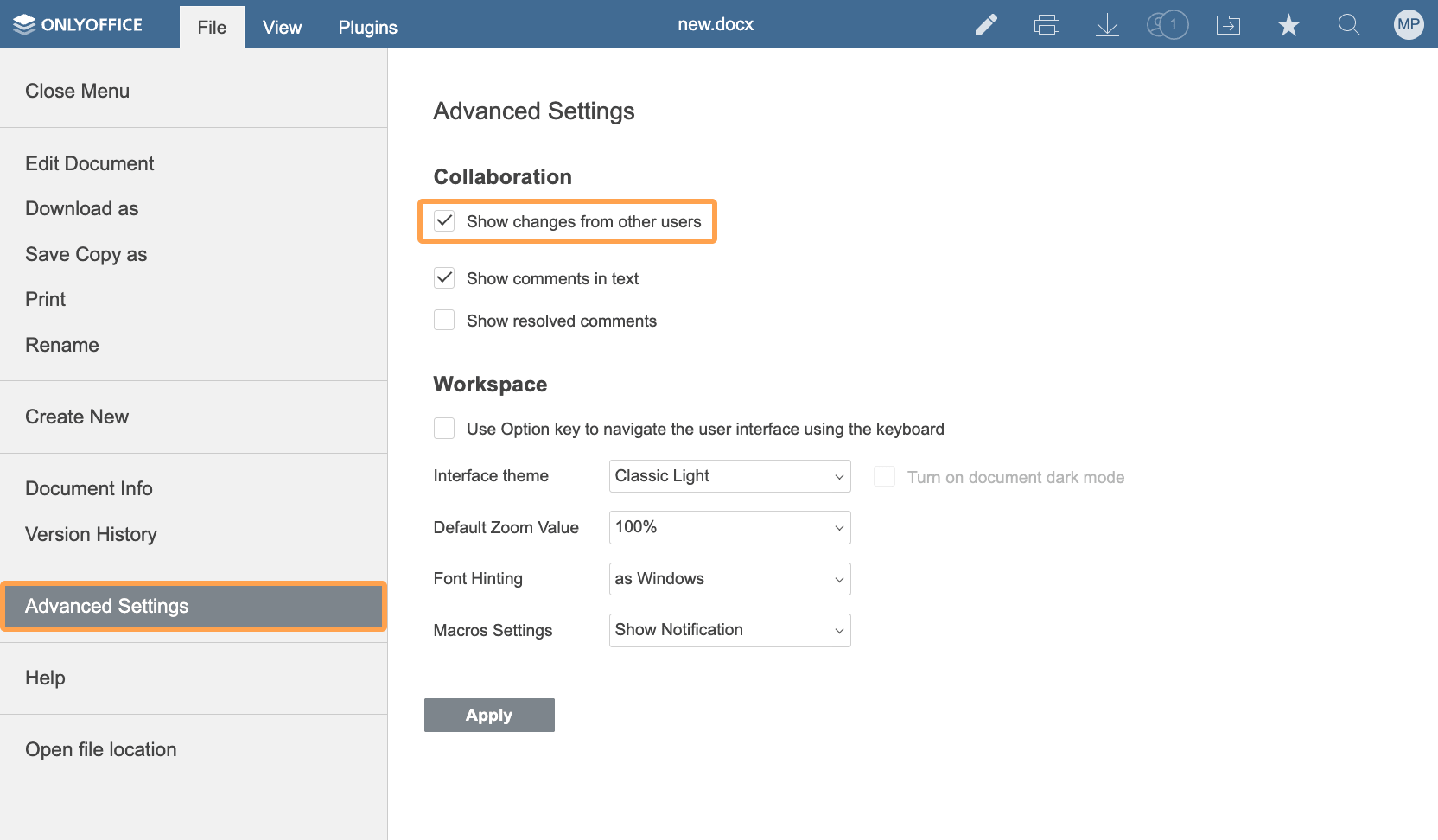Expand the Default Zoom Value dropdown
Image resolution: width=1438 pixels, height=840 pixels.
click(729, 527)
